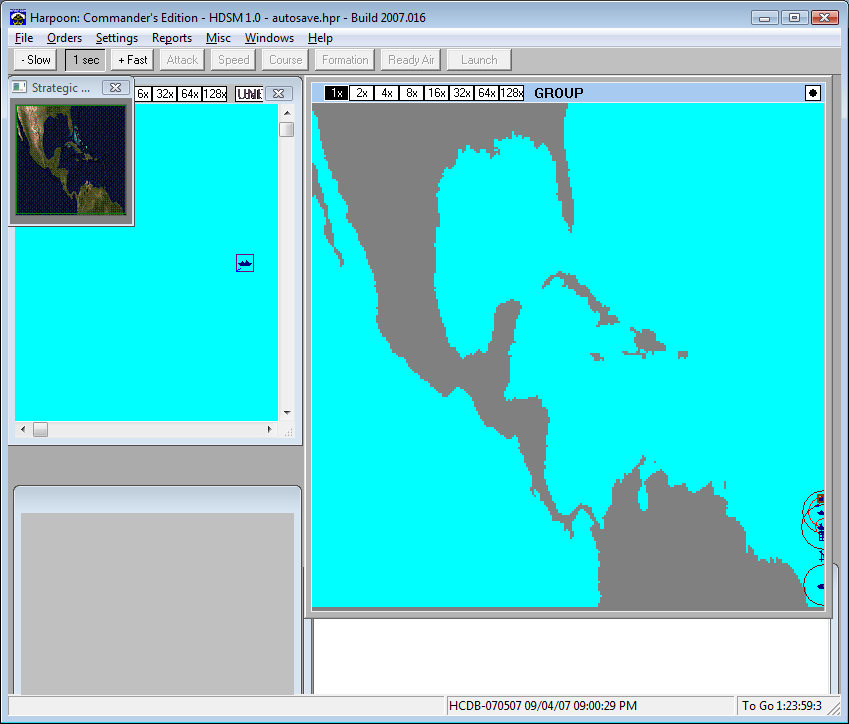This screenshot has height=724, width=849.
Task: Click the HCDB-070507 date time status entry
Action: pos(543,706)
